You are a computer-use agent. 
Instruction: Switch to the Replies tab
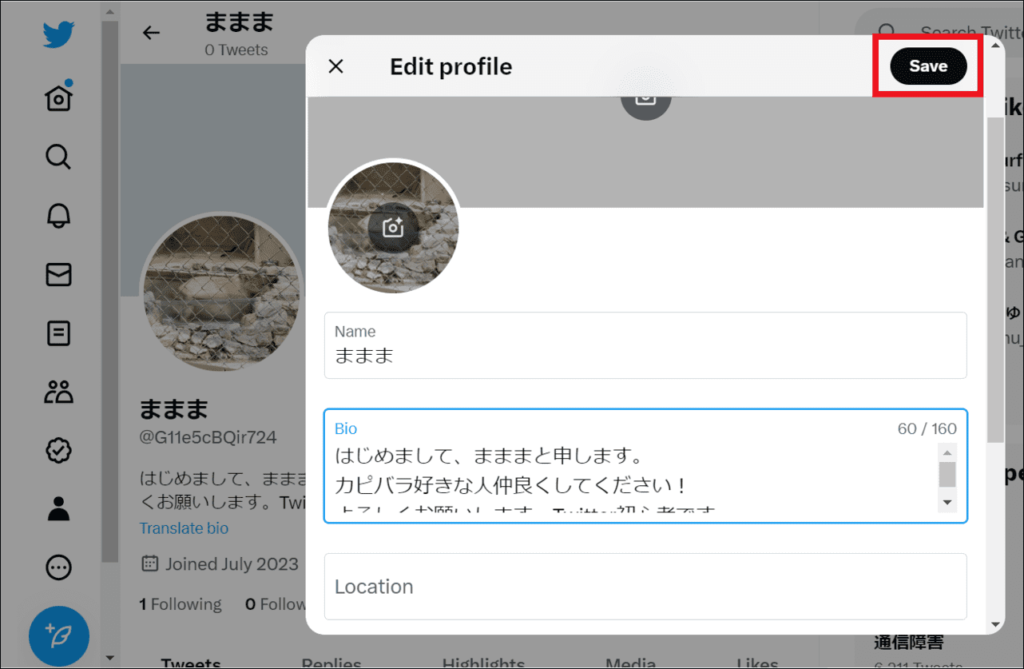tap(331, 662)
